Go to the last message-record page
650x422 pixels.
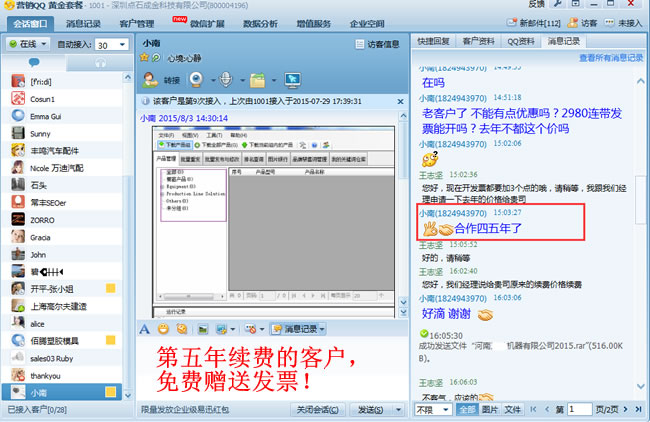click(x=638, y=410)
